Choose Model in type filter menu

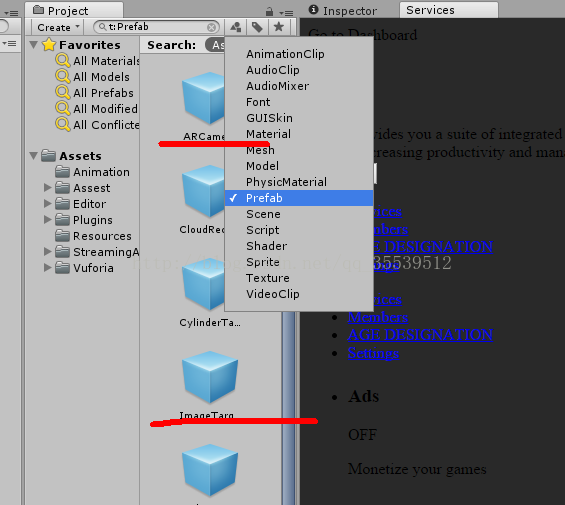[299, 166]
